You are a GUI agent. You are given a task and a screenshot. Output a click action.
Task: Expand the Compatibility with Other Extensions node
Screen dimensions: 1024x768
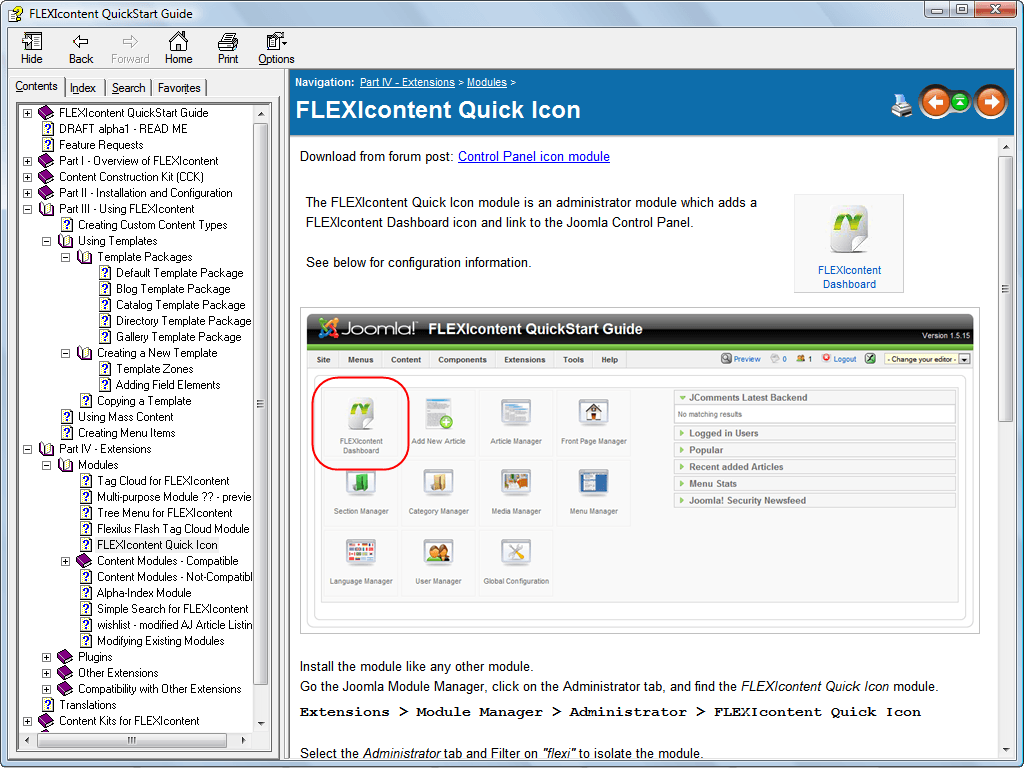pos(46,689)
